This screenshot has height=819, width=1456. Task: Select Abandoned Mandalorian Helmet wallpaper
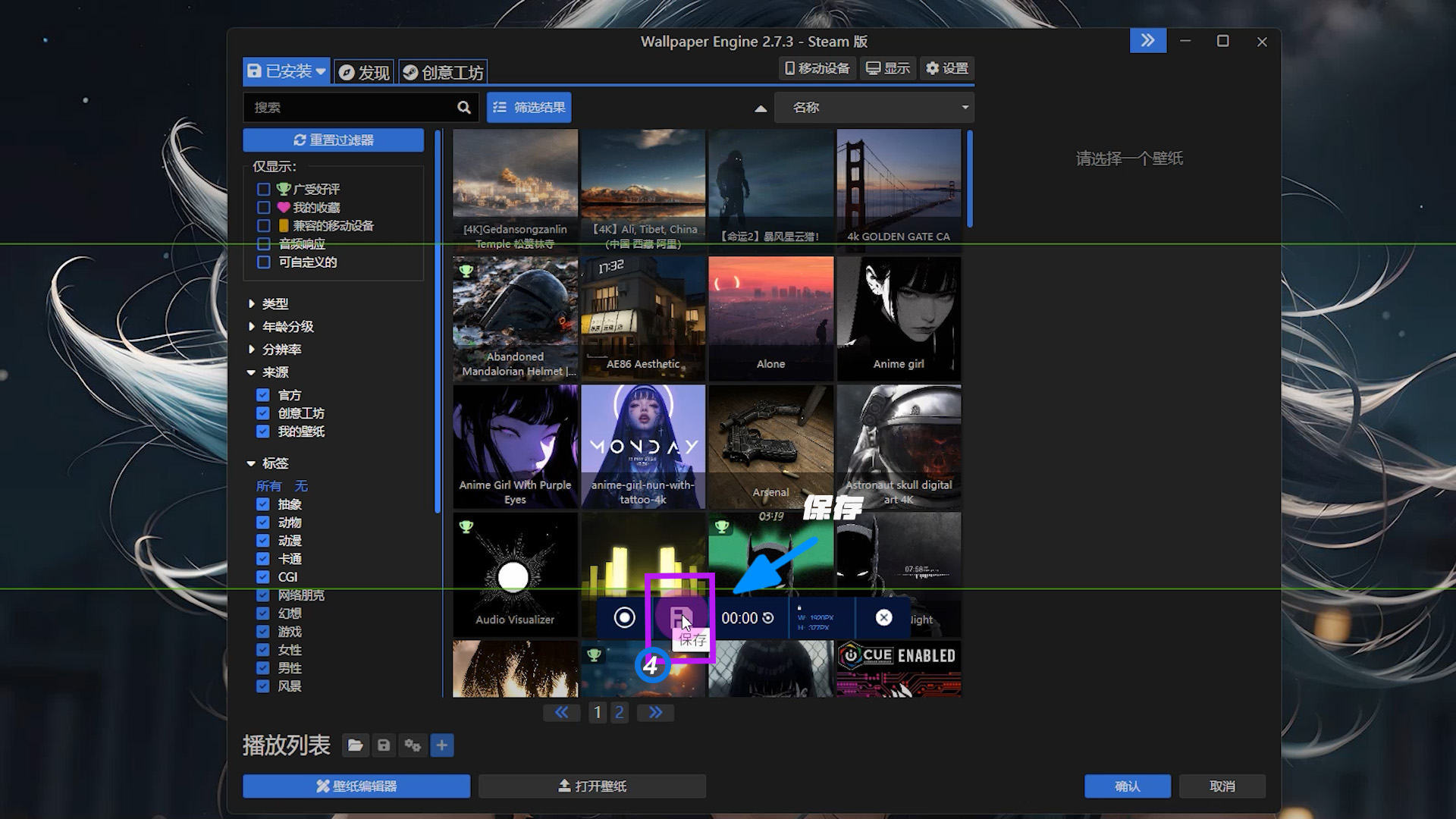pos(516,318)
